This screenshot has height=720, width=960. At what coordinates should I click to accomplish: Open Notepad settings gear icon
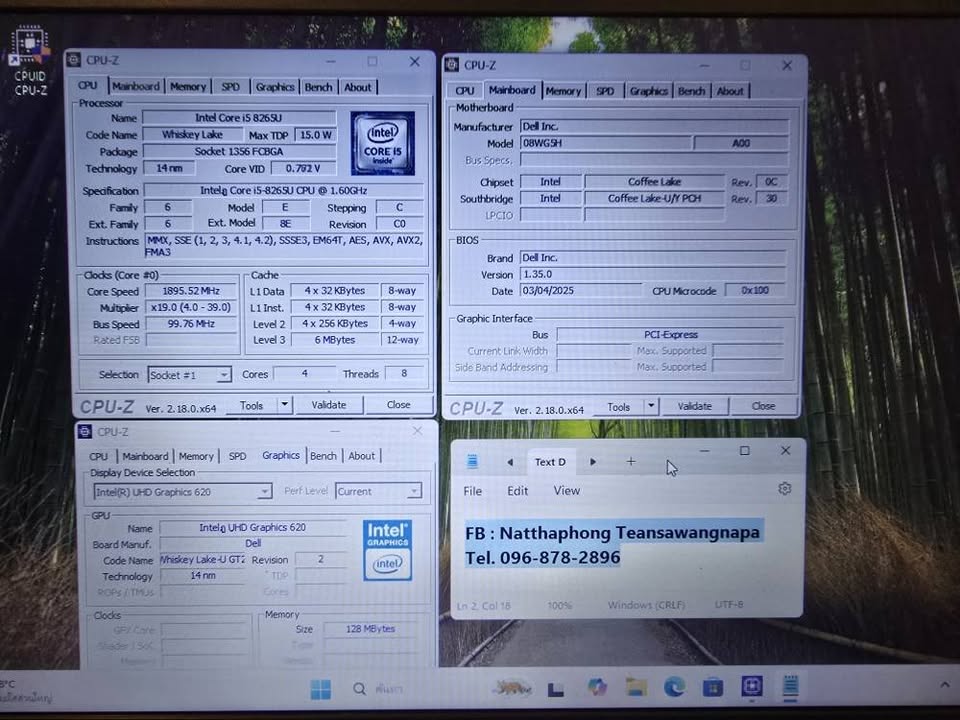point(784,489)
